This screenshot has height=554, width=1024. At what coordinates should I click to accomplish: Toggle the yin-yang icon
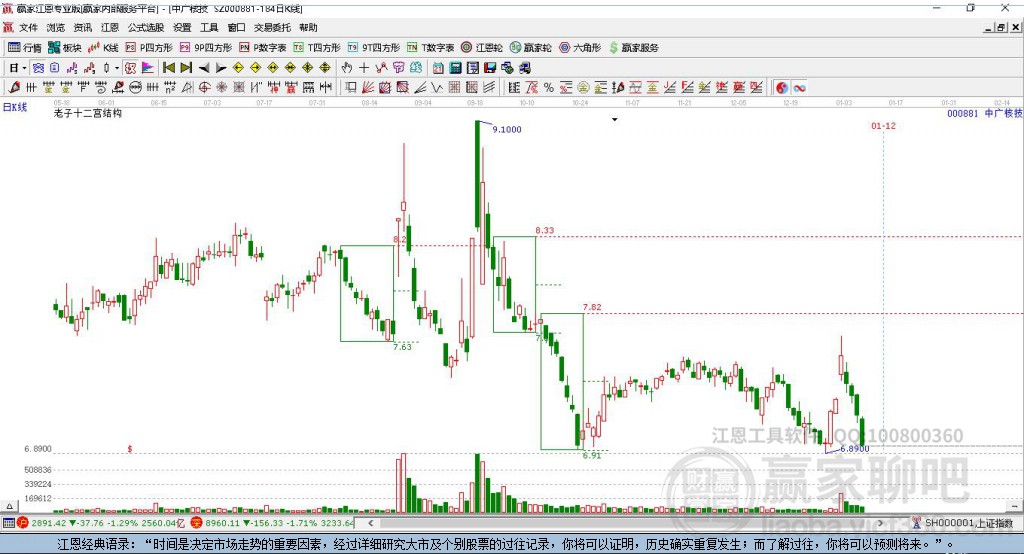pyautogui.click(x=782, y=87)
